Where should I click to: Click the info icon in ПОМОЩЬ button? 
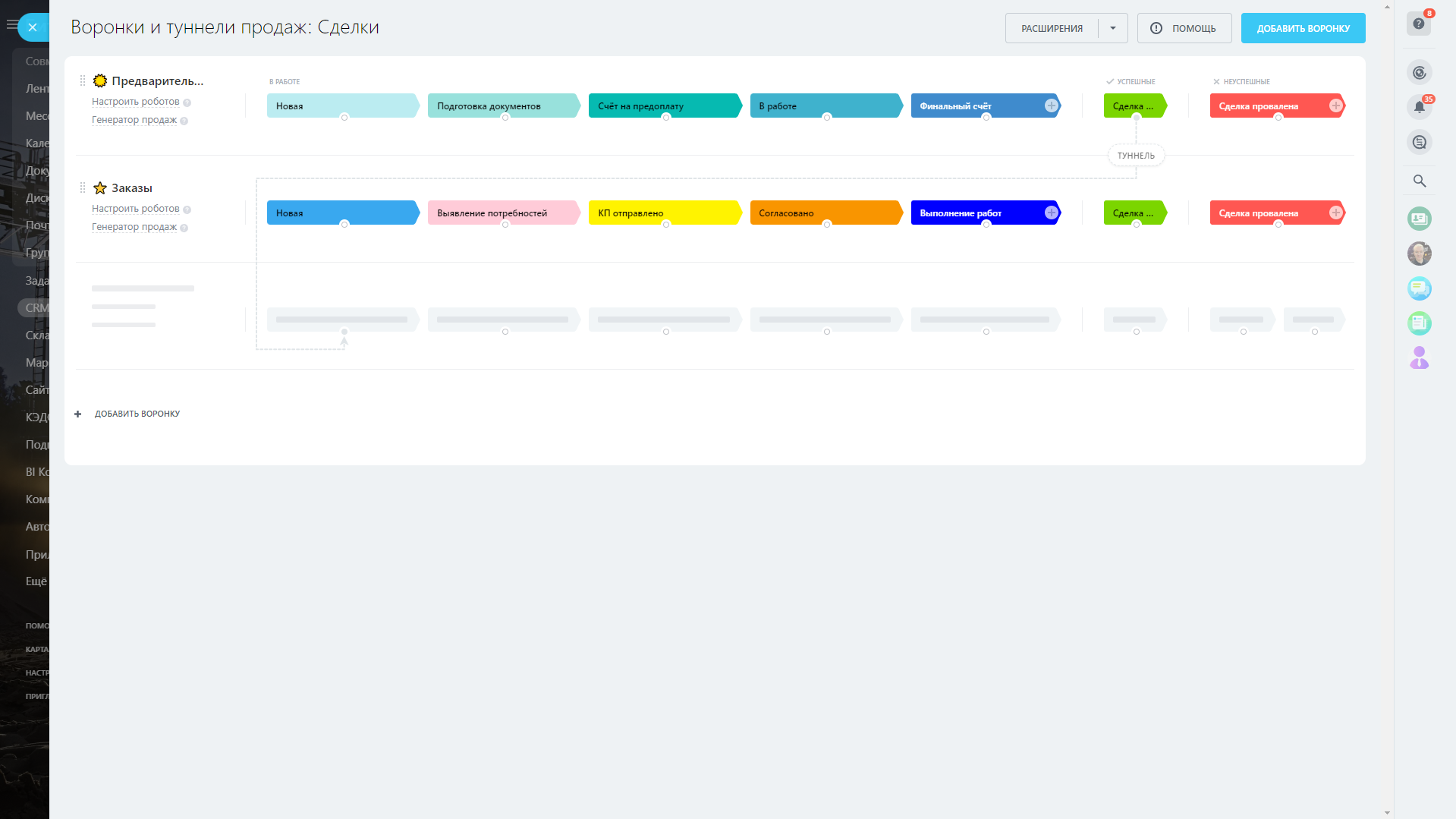point(1156,28)
